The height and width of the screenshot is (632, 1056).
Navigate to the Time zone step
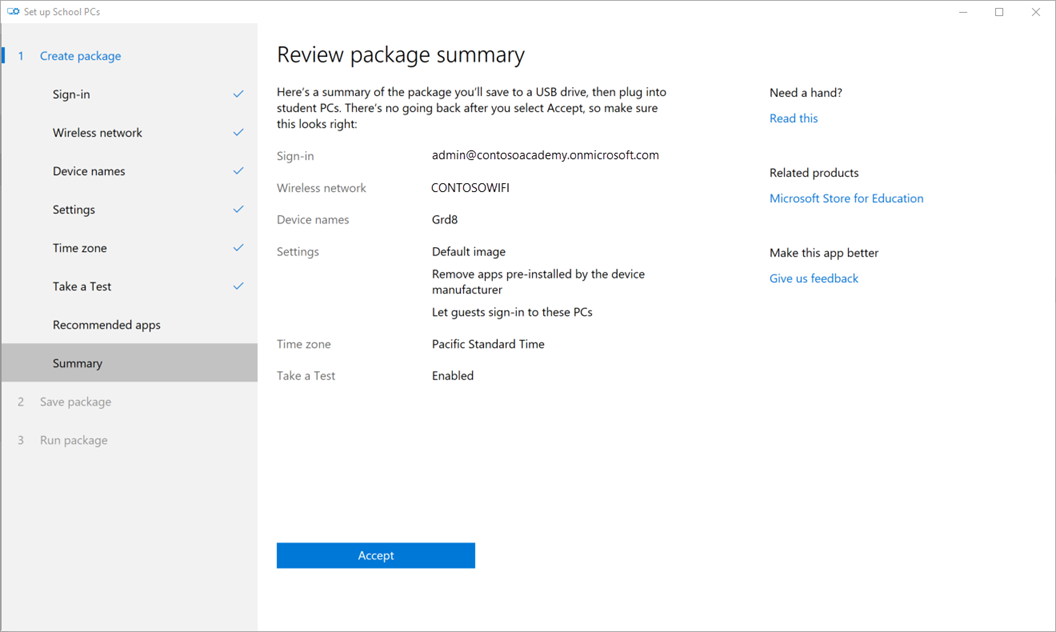tap(79, 248)
